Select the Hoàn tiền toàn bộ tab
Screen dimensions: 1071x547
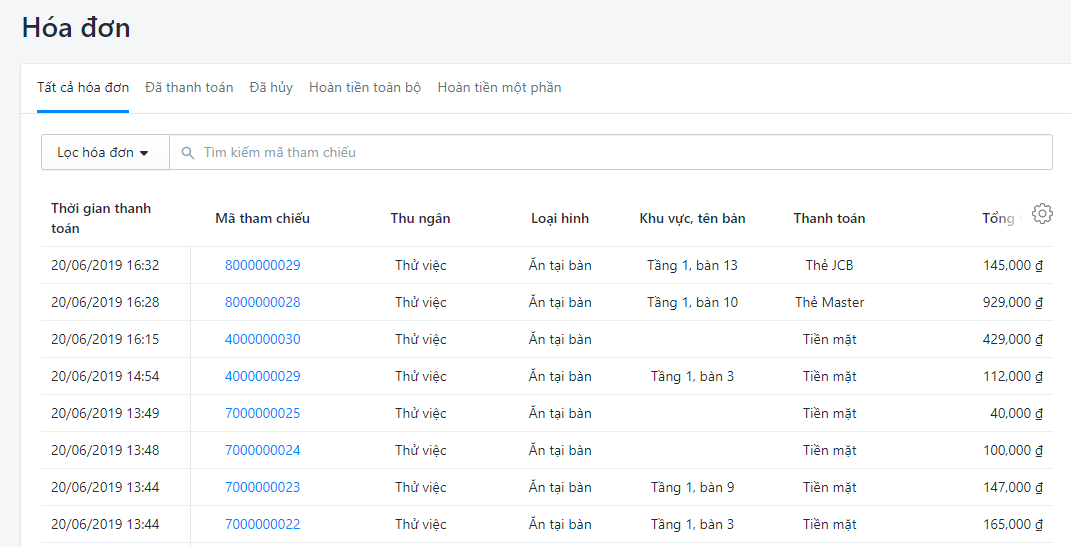pos(365,88)
